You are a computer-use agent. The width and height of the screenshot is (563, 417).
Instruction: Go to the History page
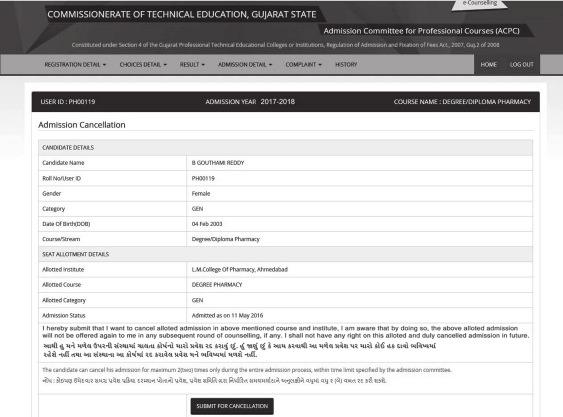pyautogui.click(x=346, y=65)
